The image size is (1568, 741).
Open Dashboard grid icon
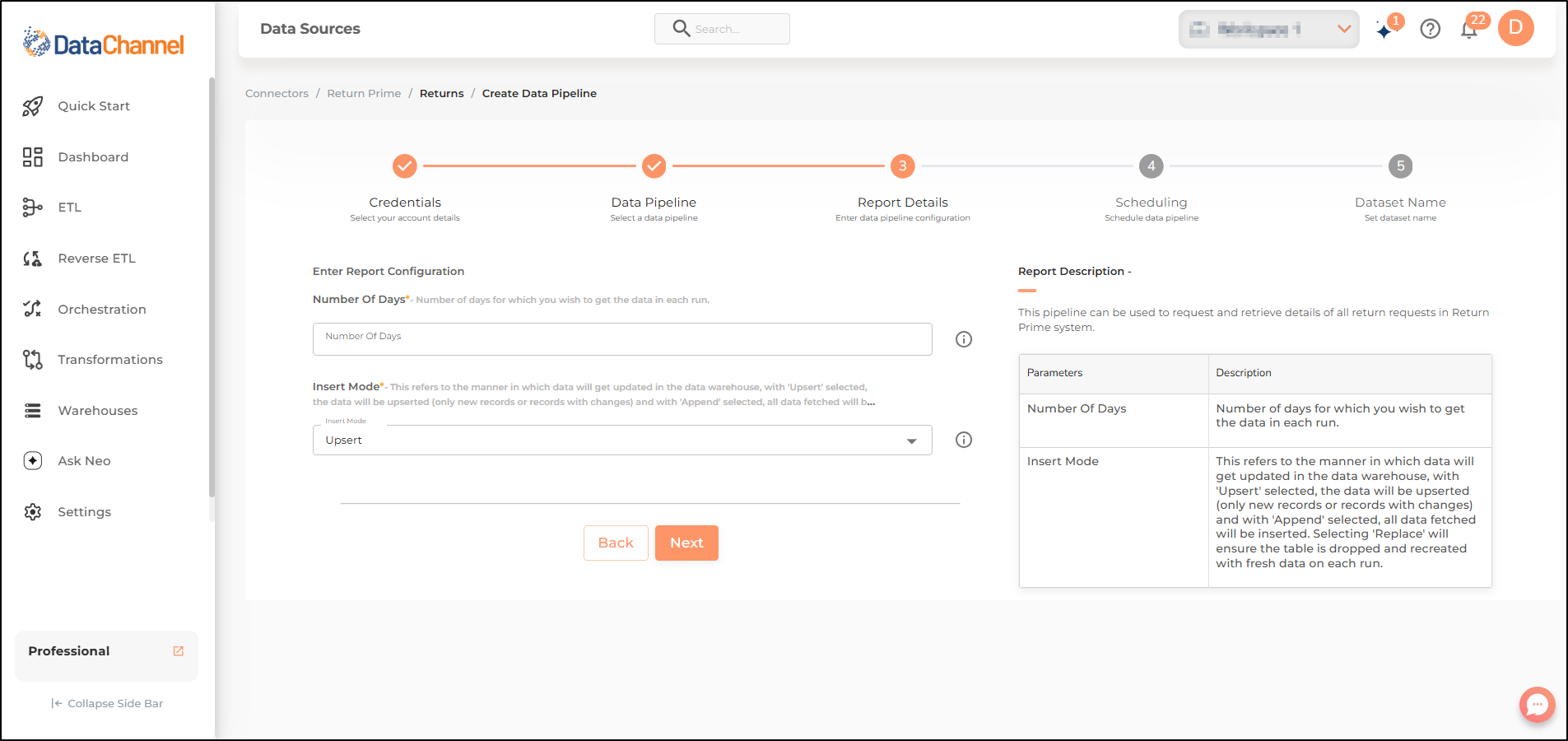33,157
